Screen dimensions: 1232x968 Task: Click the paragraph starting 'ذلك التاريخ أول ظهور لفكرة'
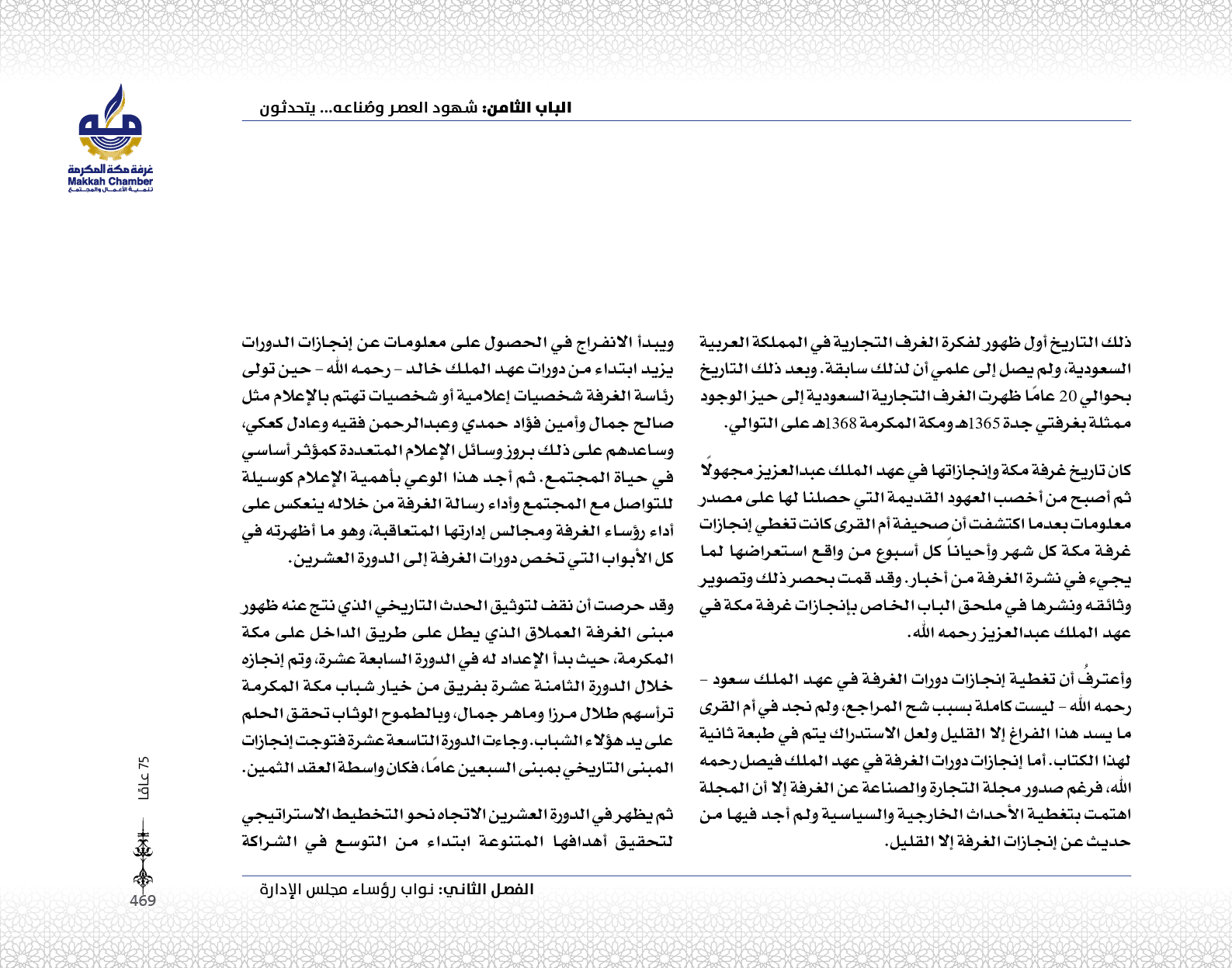pyautogui.click(x=915, y=383)
